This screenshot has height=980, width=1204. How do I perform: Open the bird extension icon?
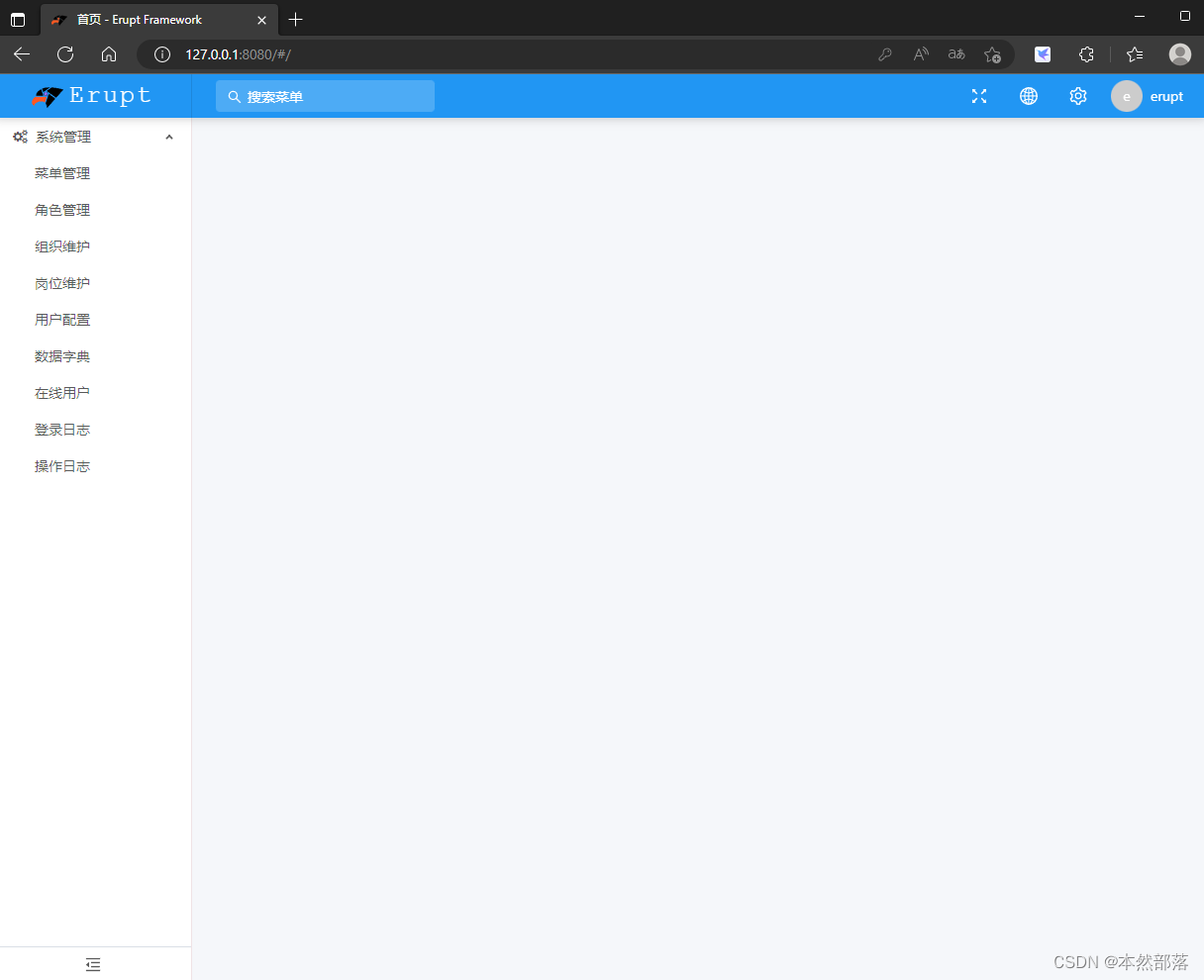(x=1043, y=54)
